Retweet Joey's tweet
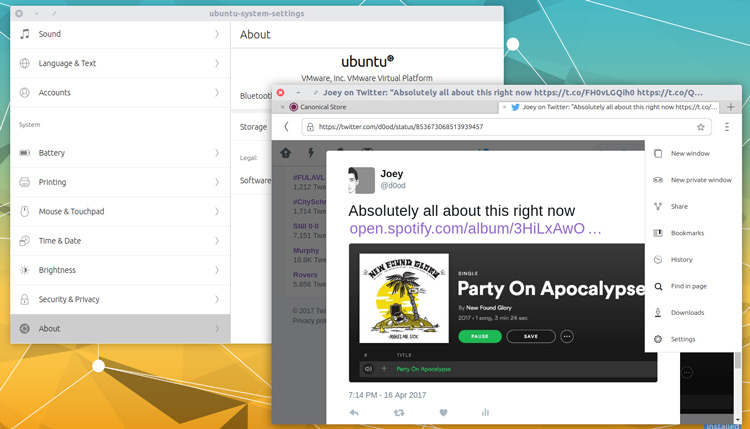Screen dimensions: 750x429 398,412
